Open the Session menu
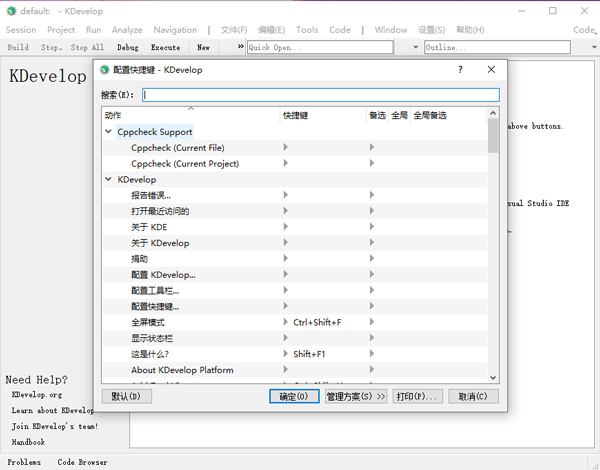Viewport: 600px width, 470px height. tap(21, 30)
